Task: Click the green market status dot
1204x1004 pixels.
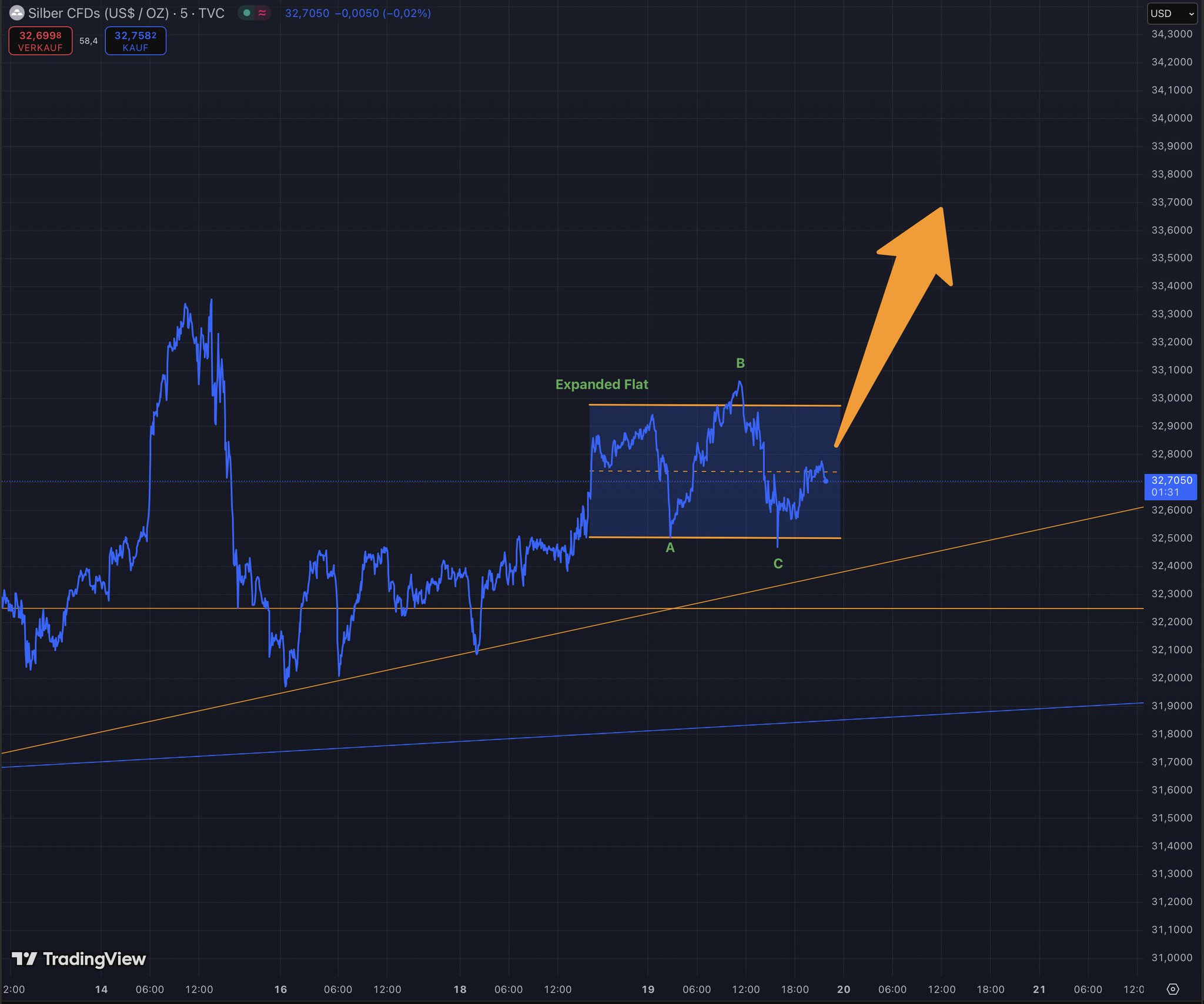Action: pyautogui.click(x=247, y=13)
